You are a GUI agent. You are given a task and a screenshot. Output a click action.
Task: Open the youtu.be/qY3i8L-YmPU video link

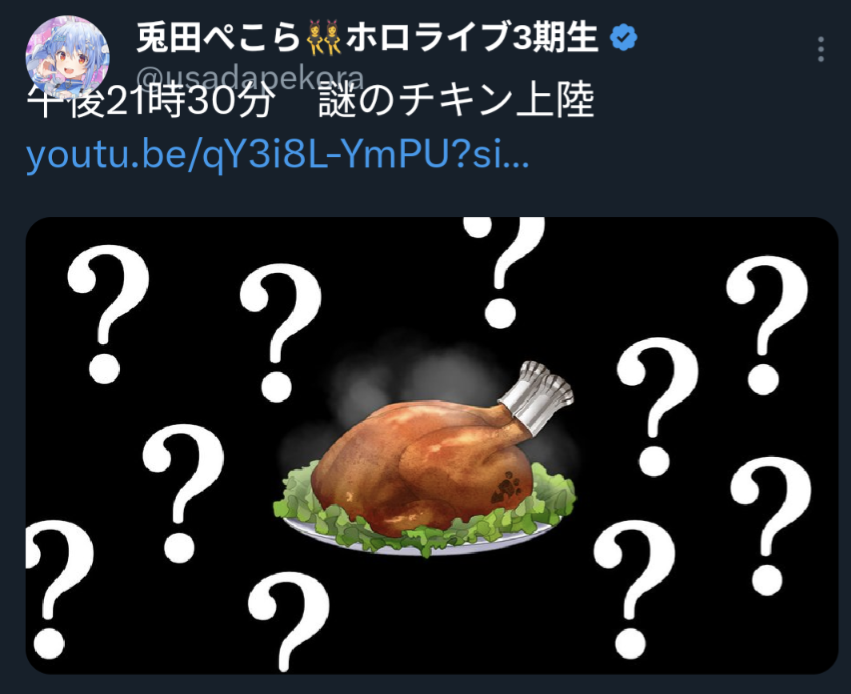277,156
